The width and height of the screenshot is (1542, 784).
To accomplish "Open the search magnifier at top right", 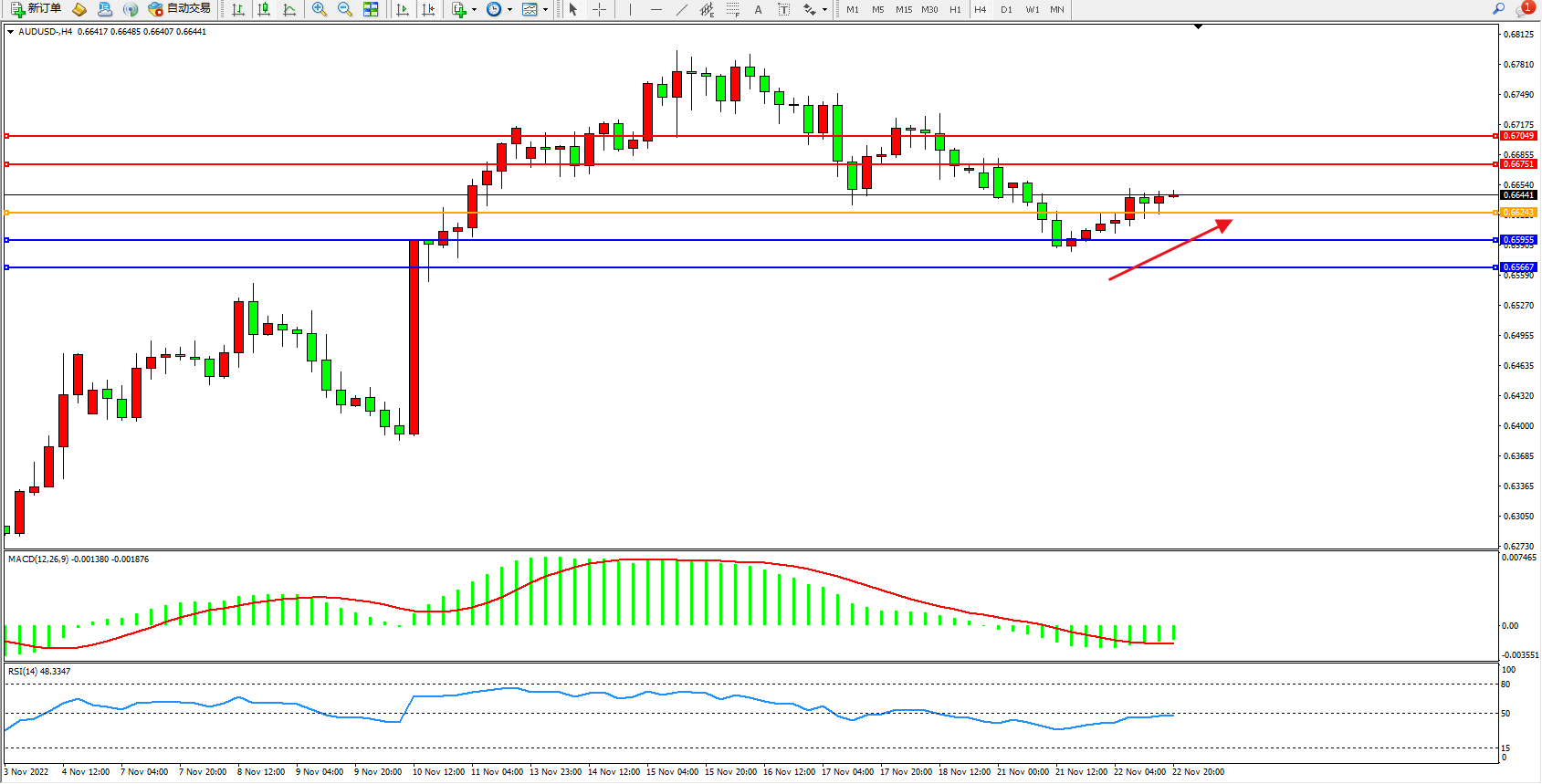I will pyautogui.click(x=1498, y=9).
